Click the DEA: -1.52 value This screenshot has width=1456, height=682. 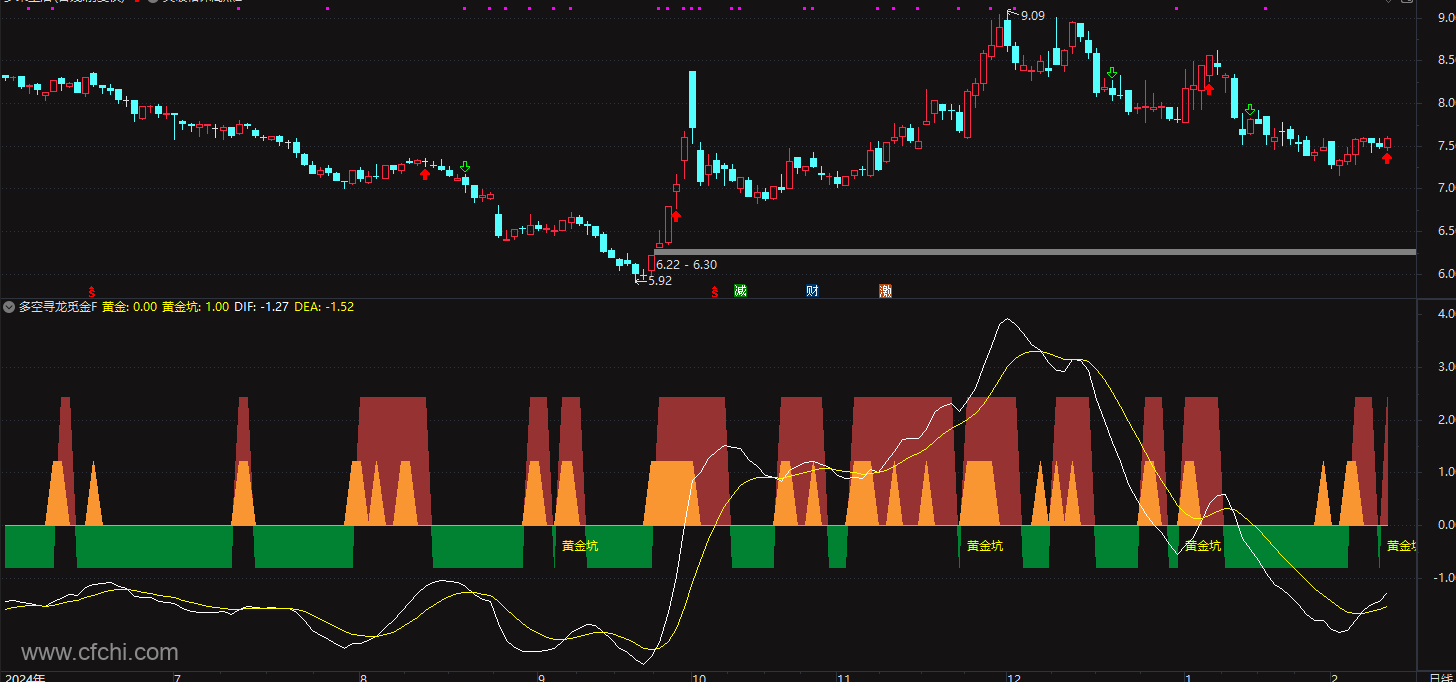[x=324, y=307]
